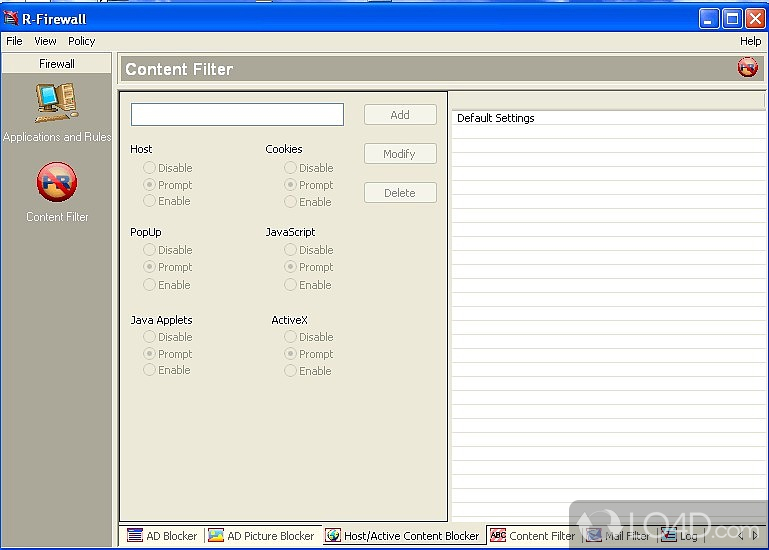Set PopUp option to Prompt
This screenshot has height=550, width=769.
point(150,267)
